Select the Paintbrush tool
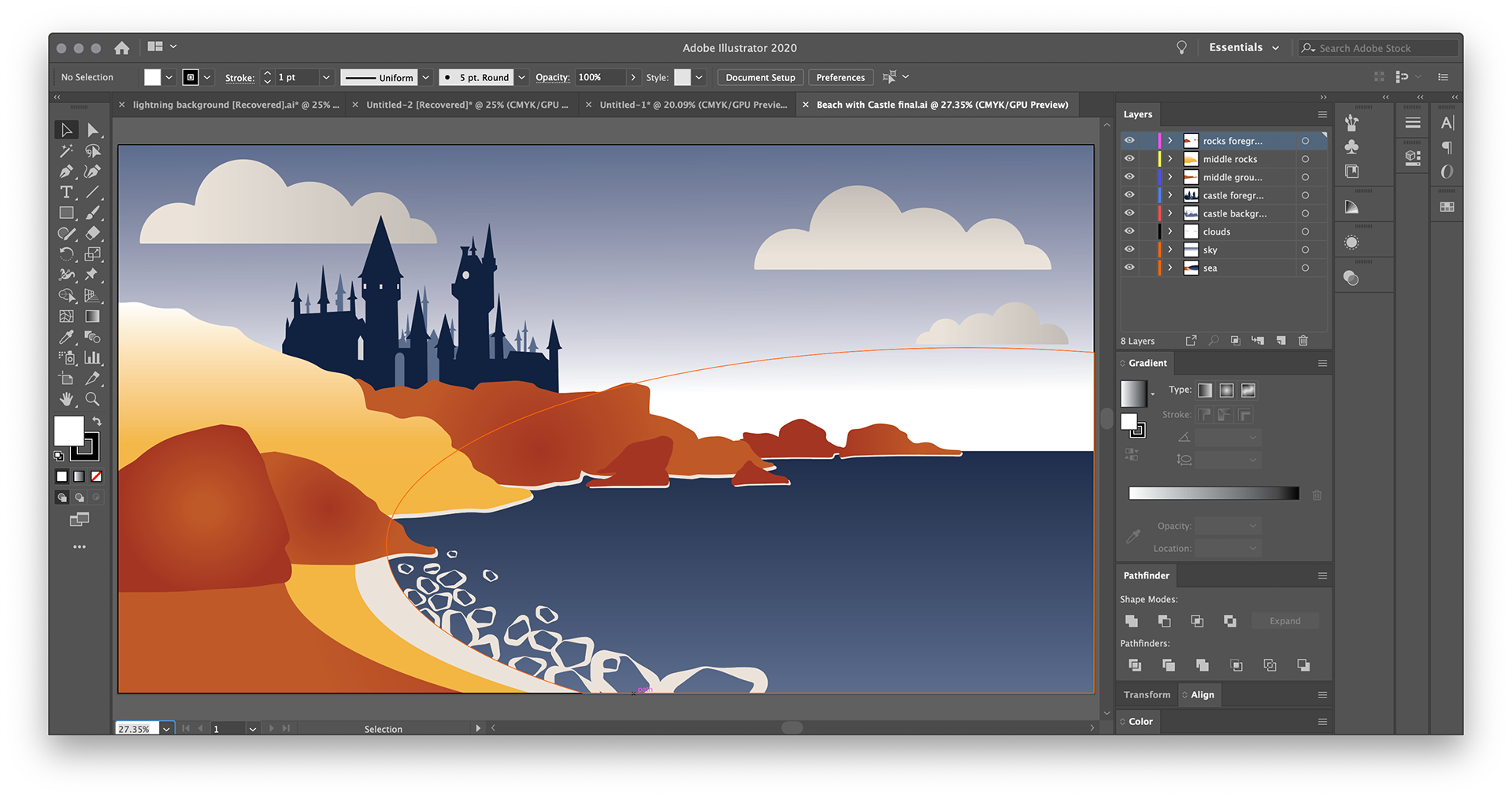The image size is (1512, 799). tap(93, 213)
